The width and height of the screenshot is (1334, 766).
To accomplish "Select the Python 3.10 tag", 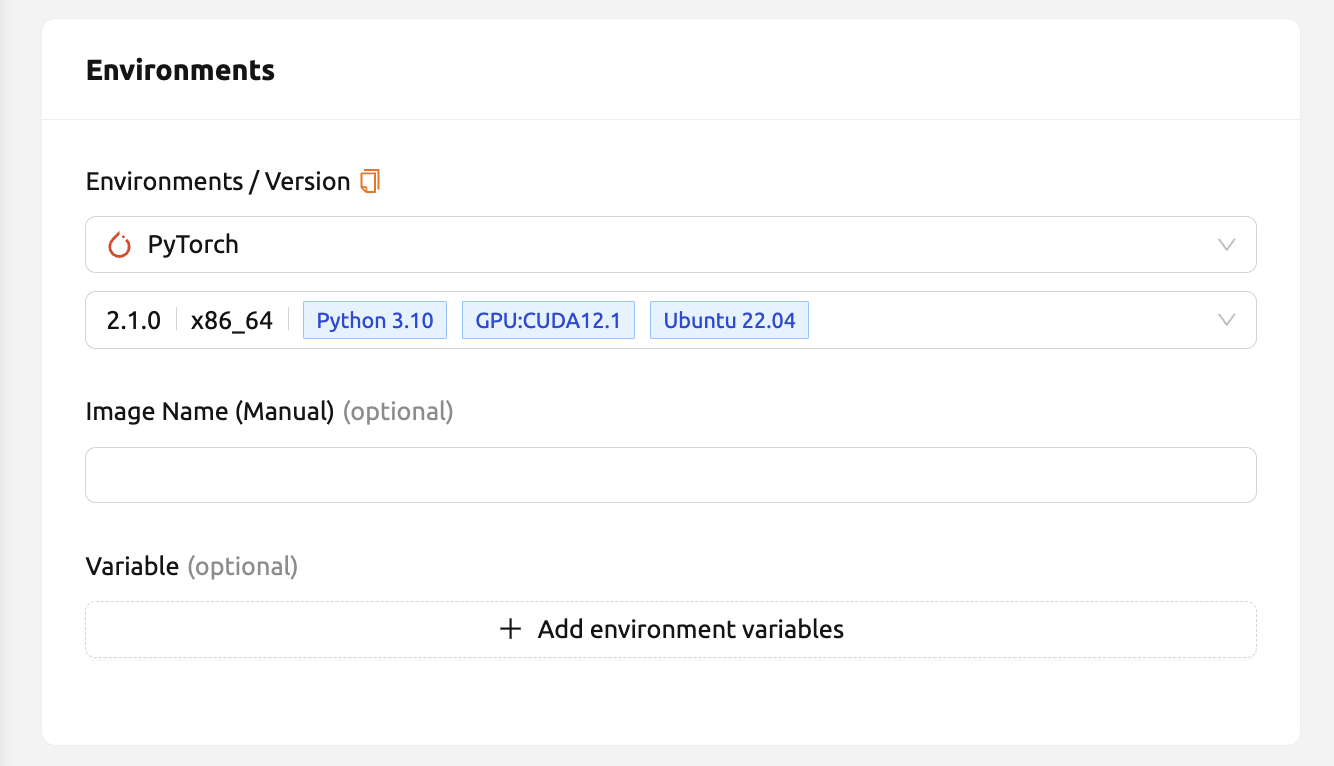I will coord(375,320).
